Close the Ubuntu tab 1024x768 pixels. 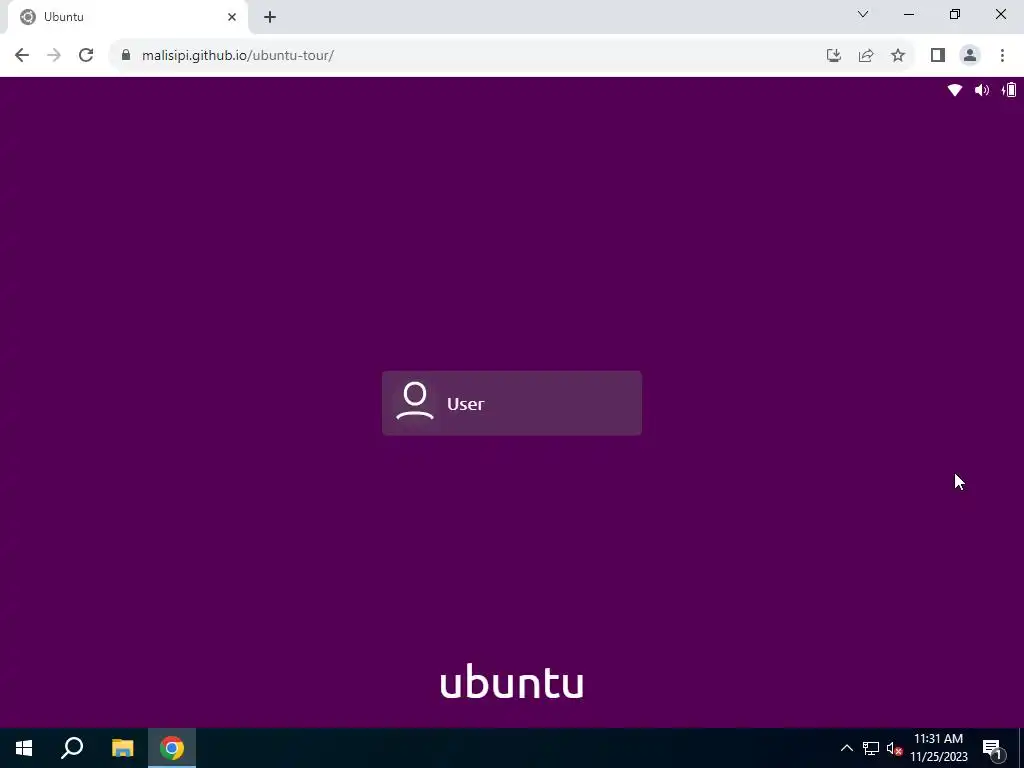[x=232, y=17]
